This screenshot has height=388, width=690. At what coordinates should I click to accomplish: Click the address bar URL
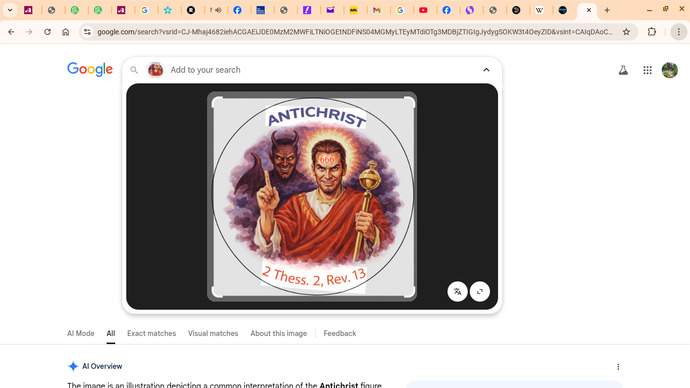pyautogui.click(x=355, y=32)
